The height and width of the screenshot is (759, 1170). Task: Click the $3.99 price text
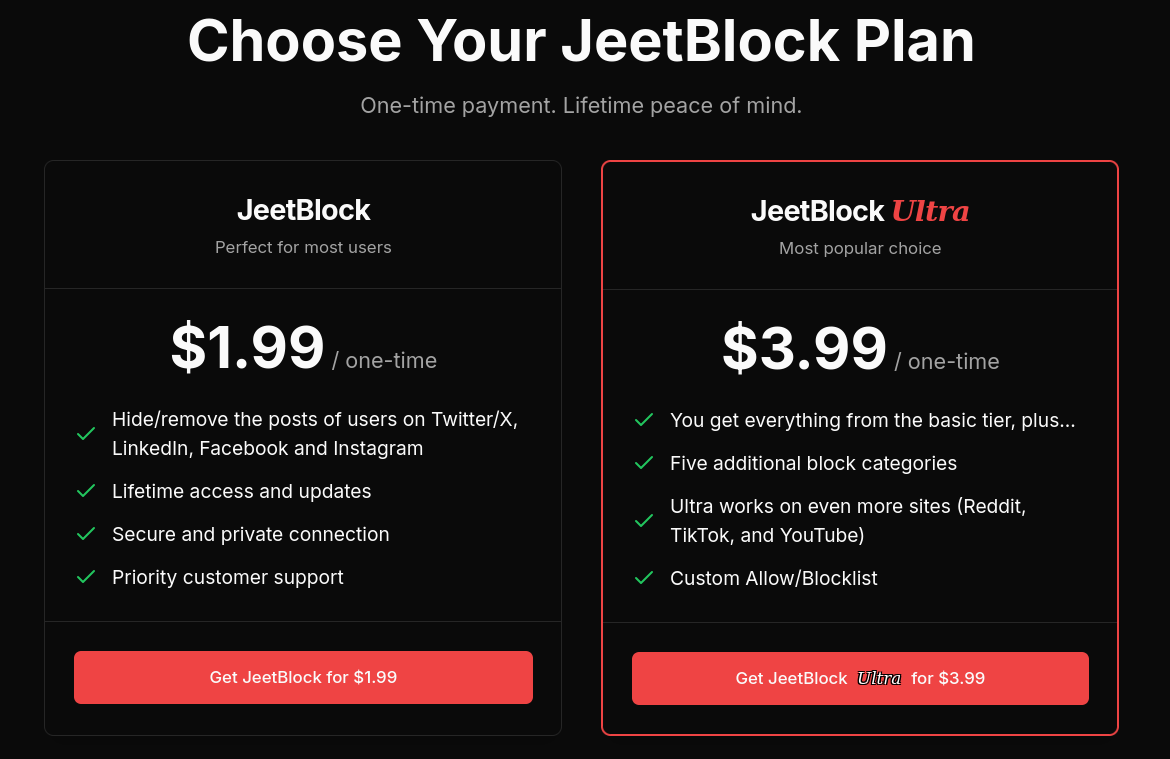point(804,348)
